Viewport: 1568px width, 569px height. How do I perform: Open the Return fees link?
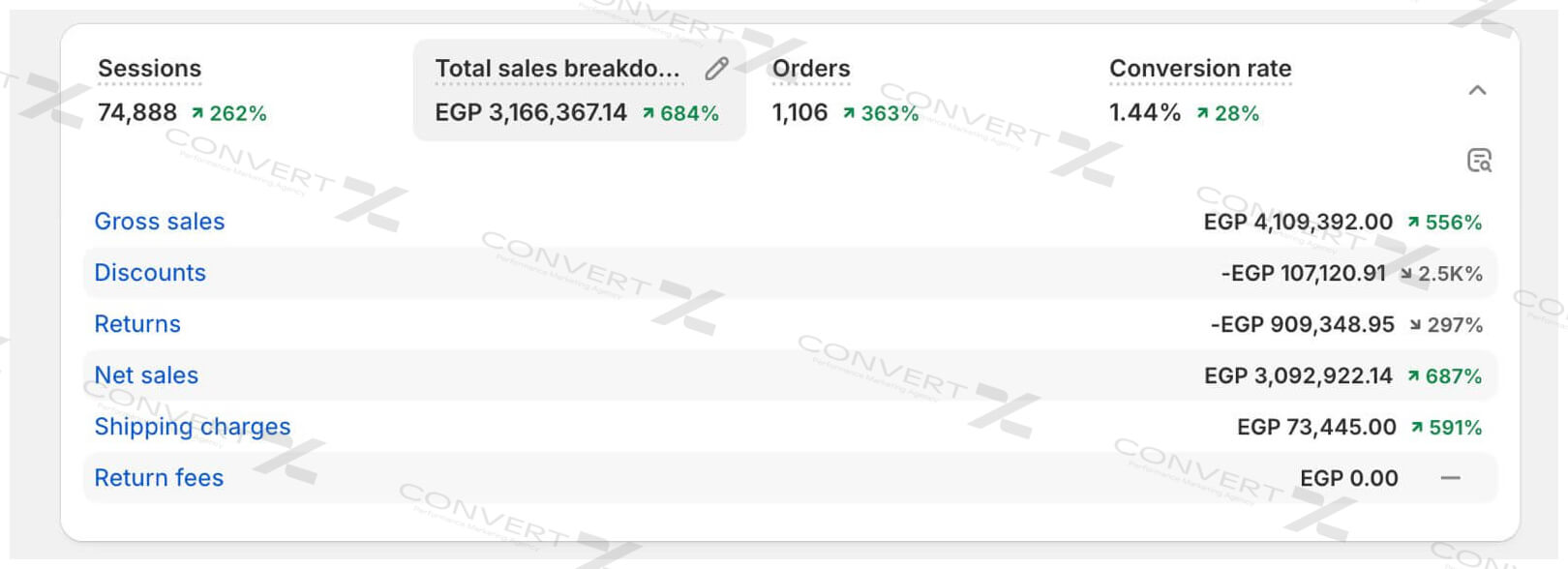pyautogui.click(x=159, y=478)
